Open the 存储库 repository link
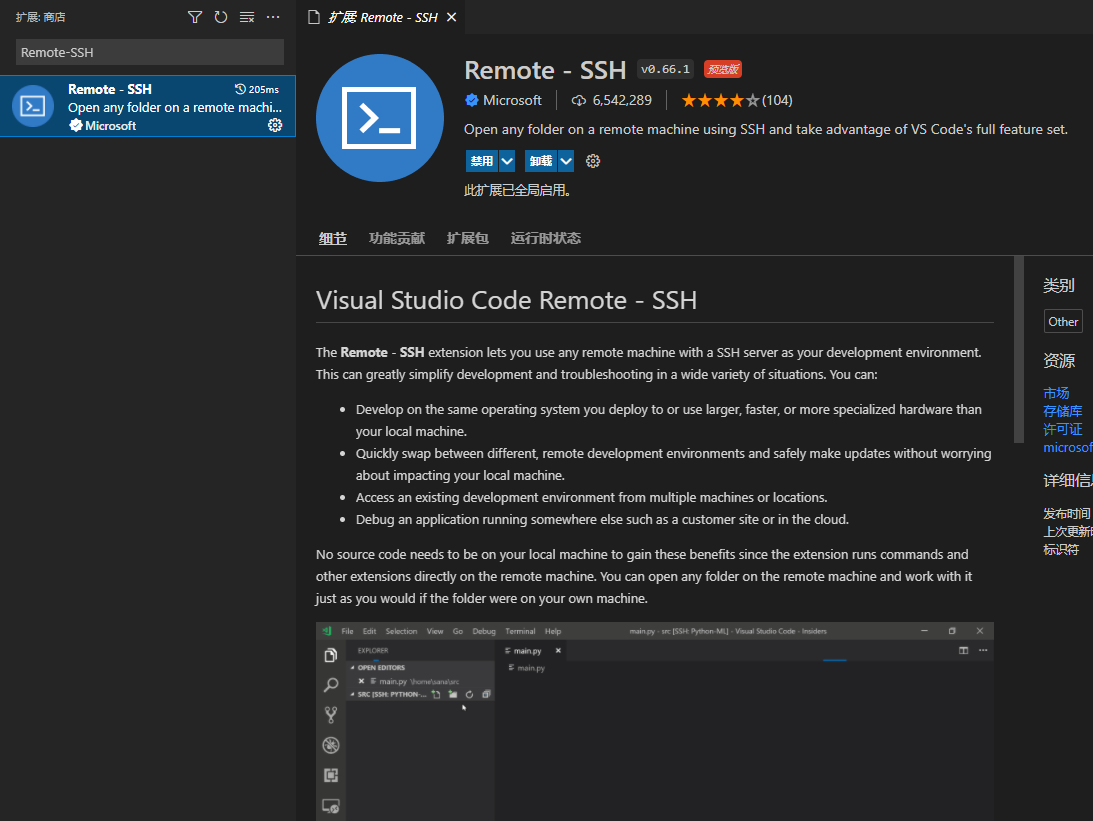This screenshot has width=1093, height=821. point(1063,411)
